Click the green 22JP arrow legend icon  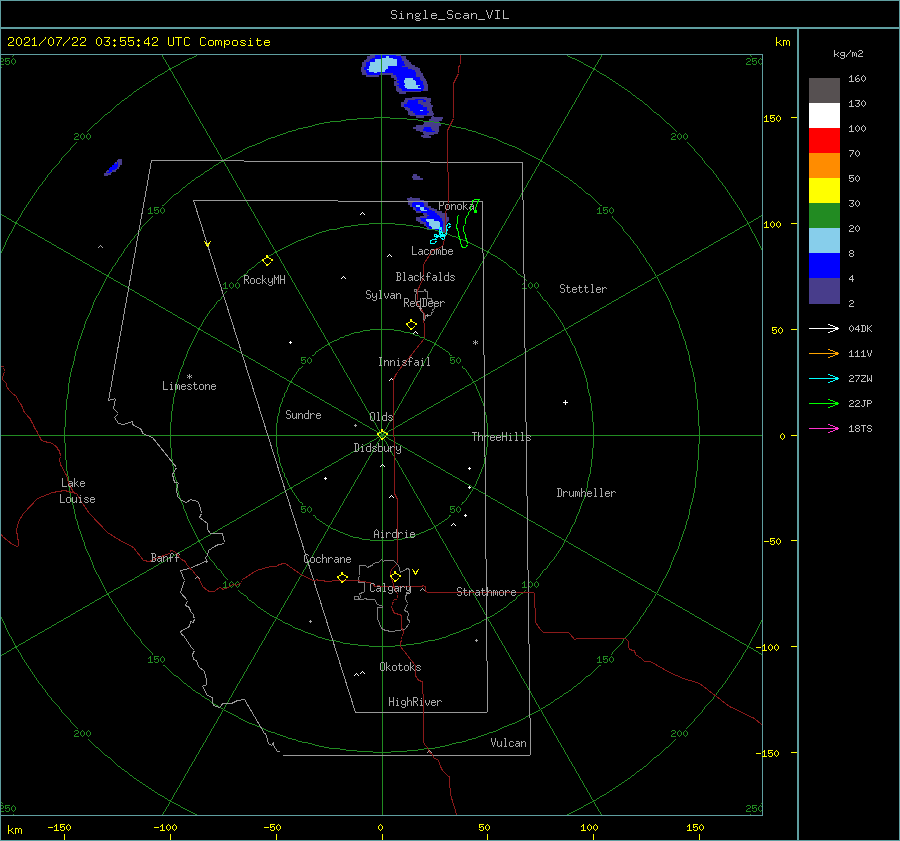pyautogui.click(x=824, y=404)
